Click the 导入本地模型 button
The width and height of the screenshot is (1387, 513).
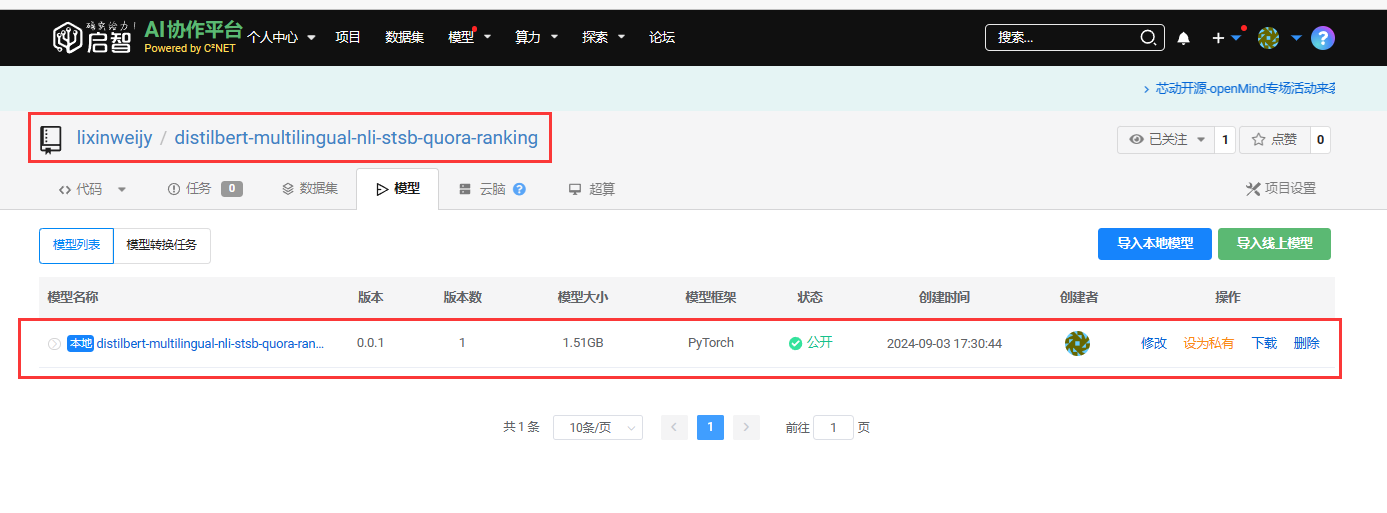coord(1154,244)
